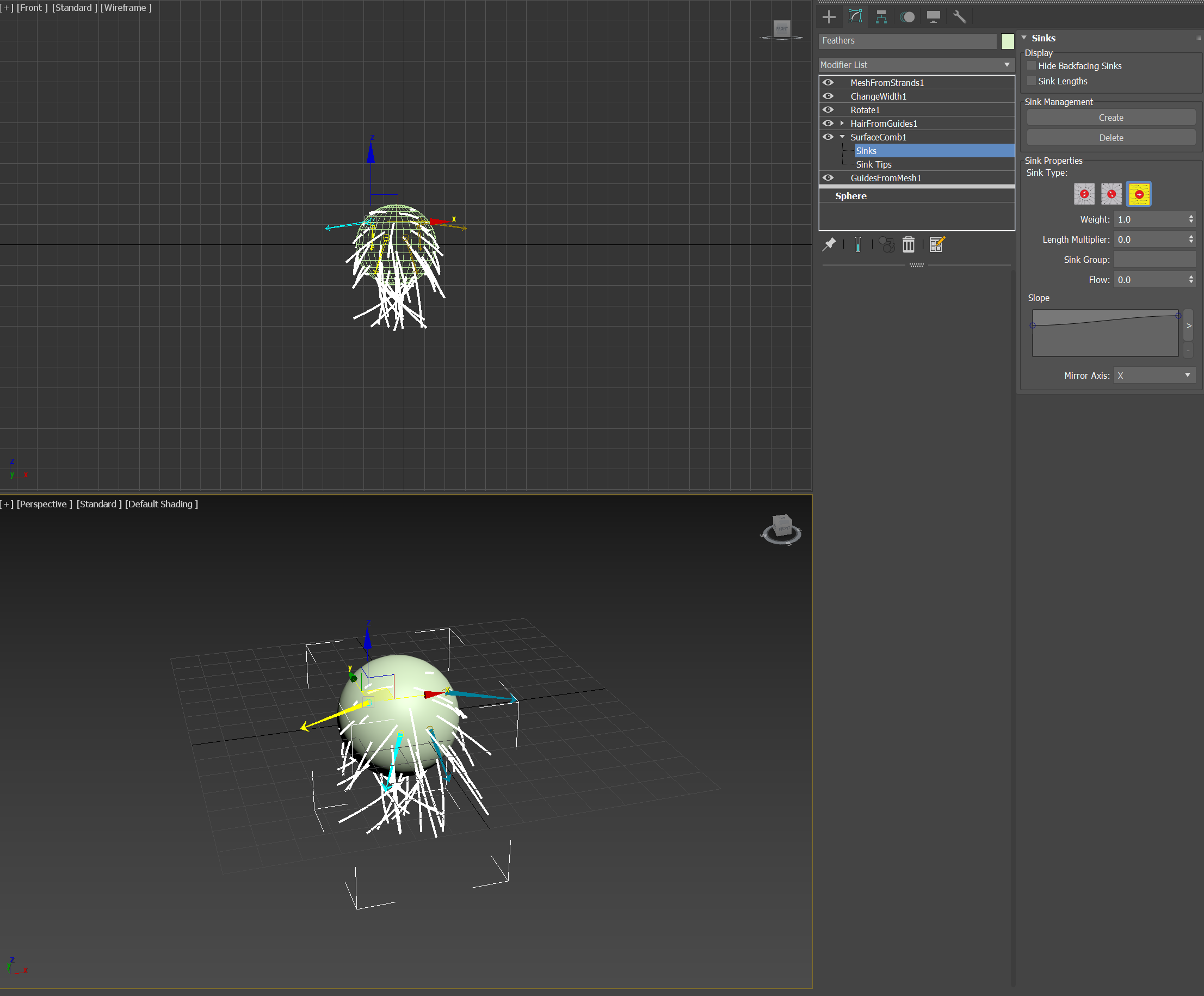The image size is (1204, 996).
Task: Click the Create sink button
Action: point(1110,118)
